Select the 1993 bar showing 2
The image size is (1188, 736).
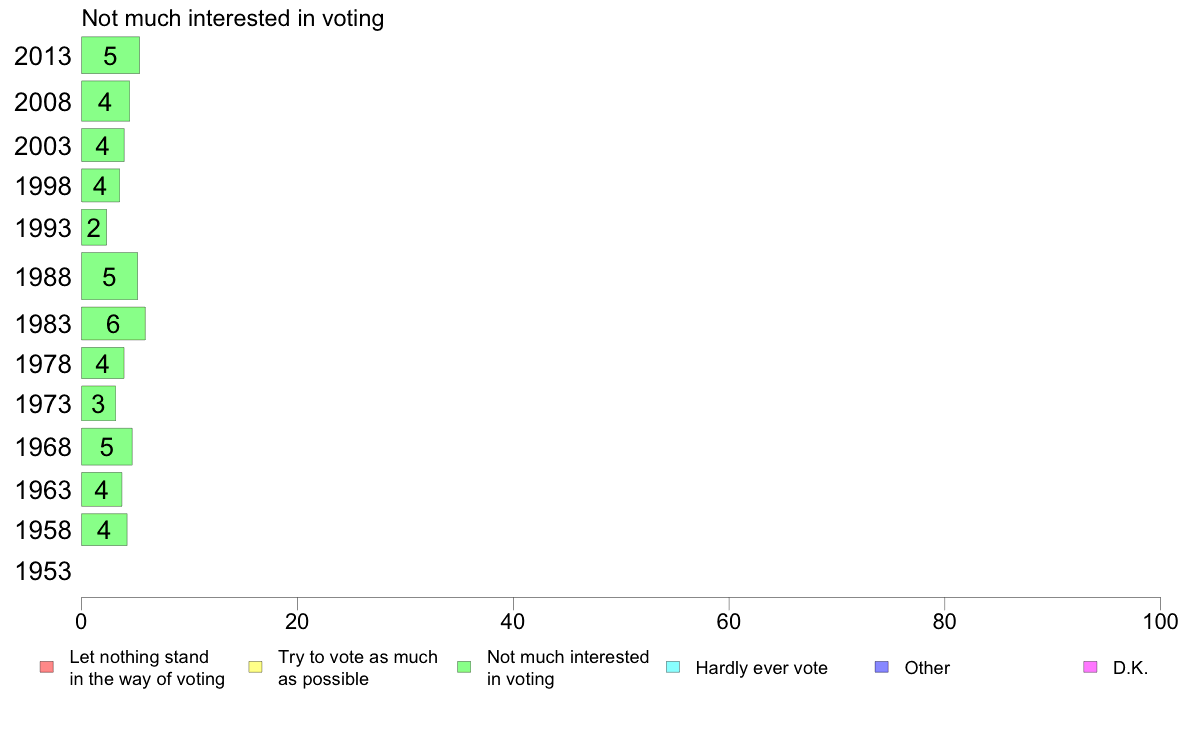[x=94, y=227]
